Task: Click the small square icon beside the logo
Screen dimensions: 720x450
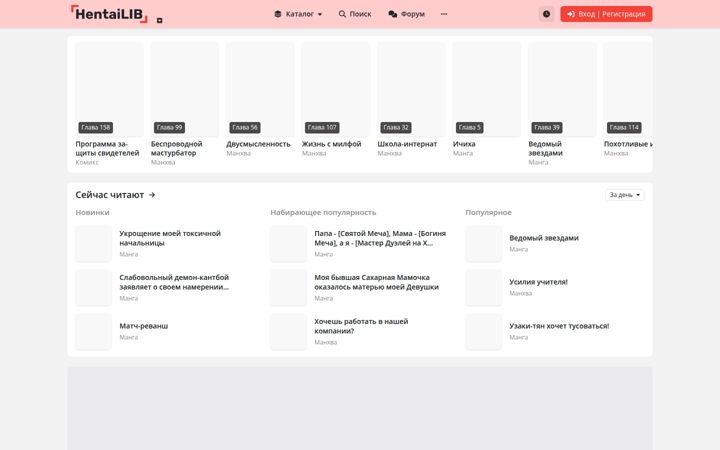Action: pos(159,20)
